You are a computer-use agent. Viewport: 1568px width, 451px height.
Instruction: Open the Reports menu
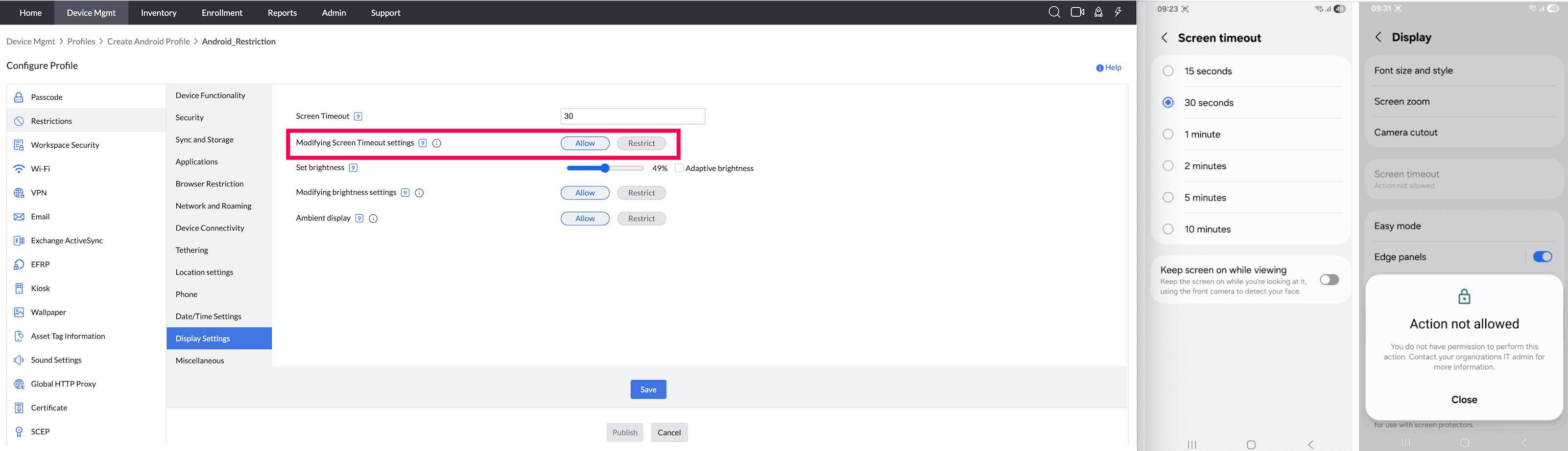(x=282, y=12)
